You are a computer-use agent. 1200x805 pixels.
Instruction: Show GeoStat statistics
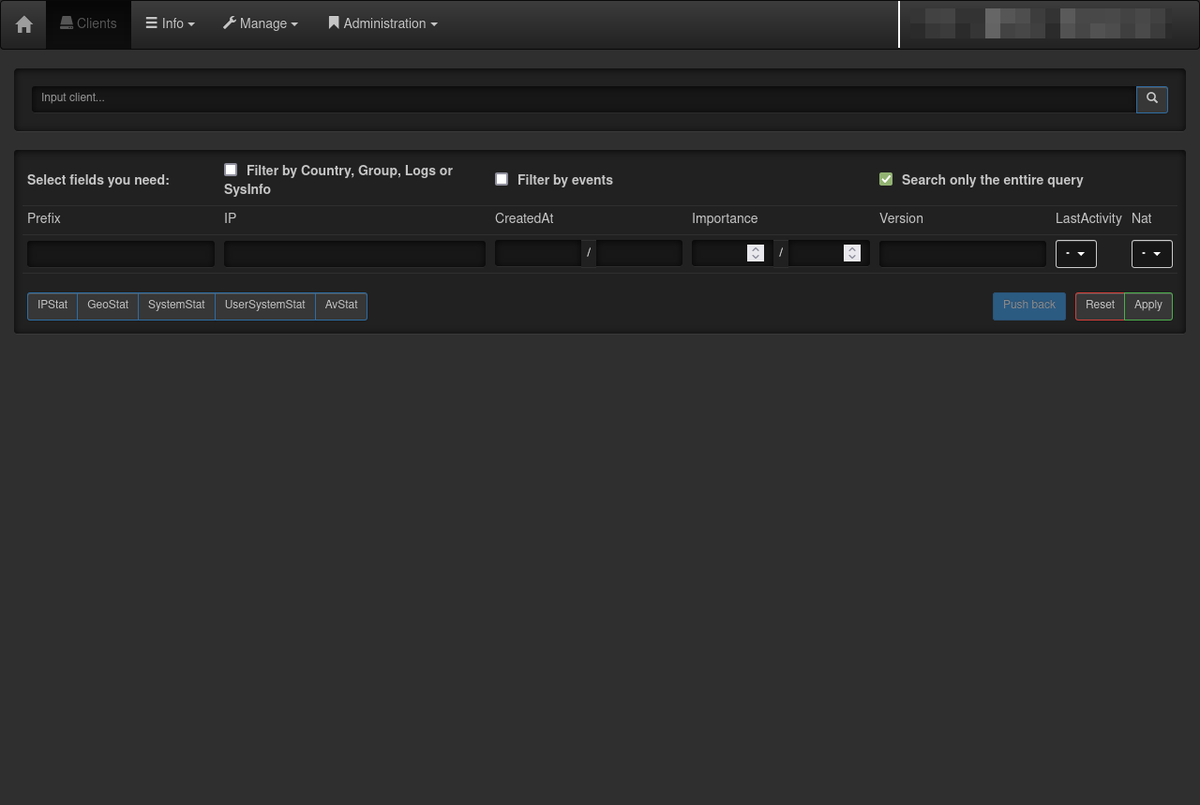(108, 306)
